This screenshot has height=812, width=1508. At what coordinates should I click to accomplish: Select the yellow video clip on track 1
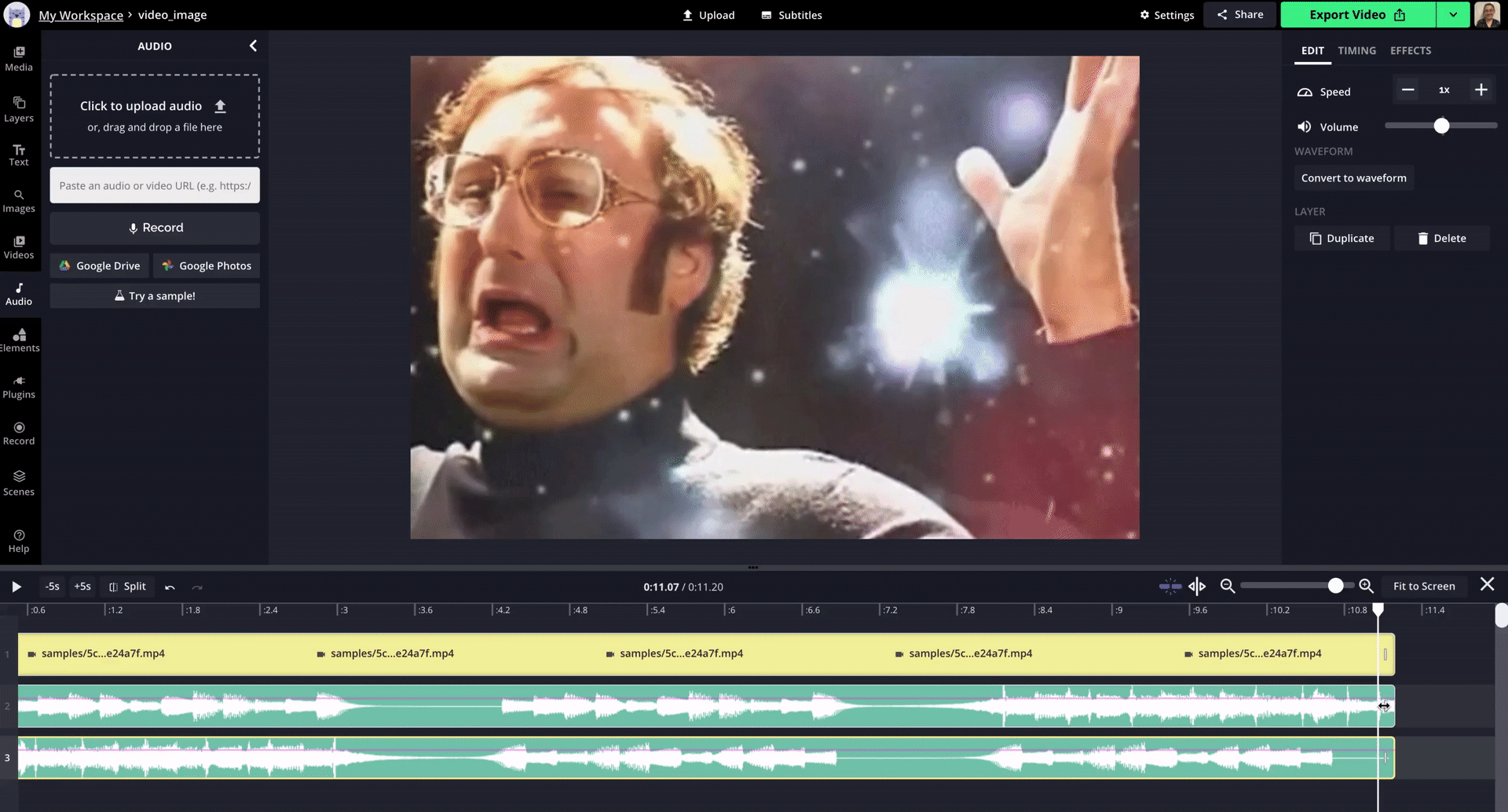pyautogui.click(x=706, y=654)
